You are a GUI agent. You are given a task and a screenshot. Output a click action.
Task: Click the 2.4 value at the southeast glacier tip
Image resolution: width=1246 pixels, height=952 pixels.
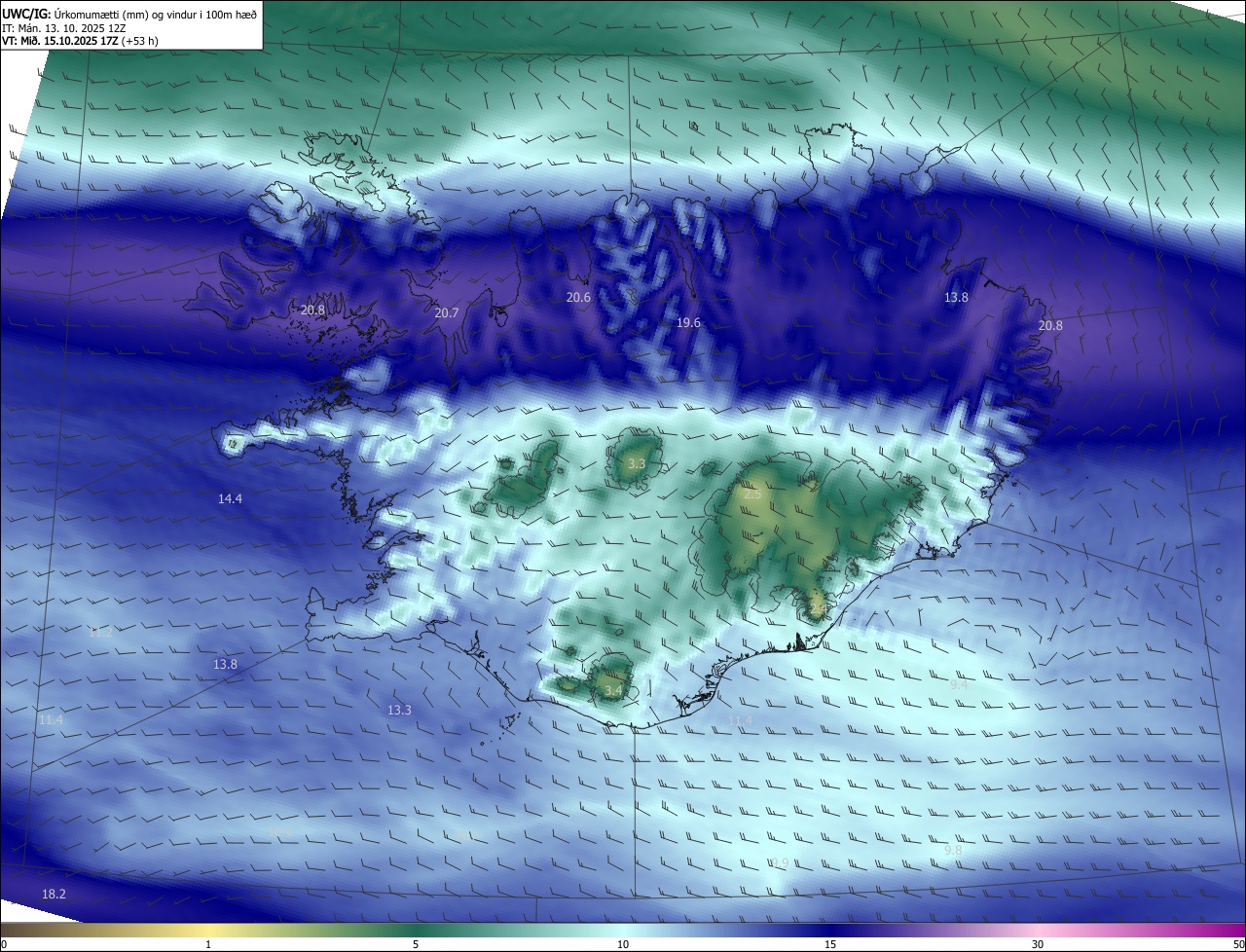[x=818, y=609]
